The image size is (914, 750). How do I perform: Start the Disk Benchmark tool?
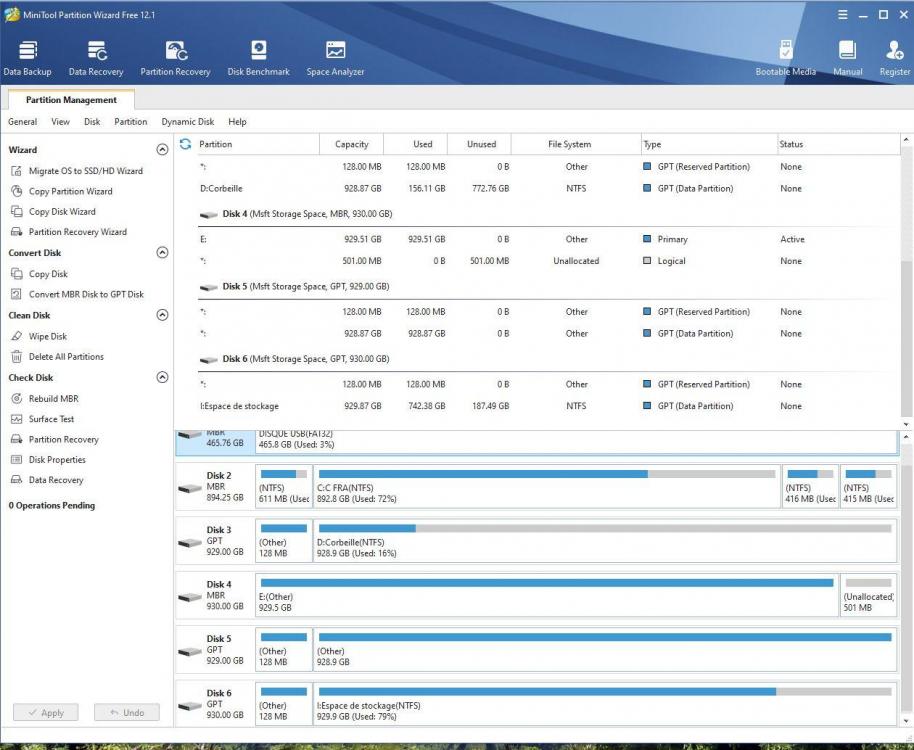pos(258,57)
